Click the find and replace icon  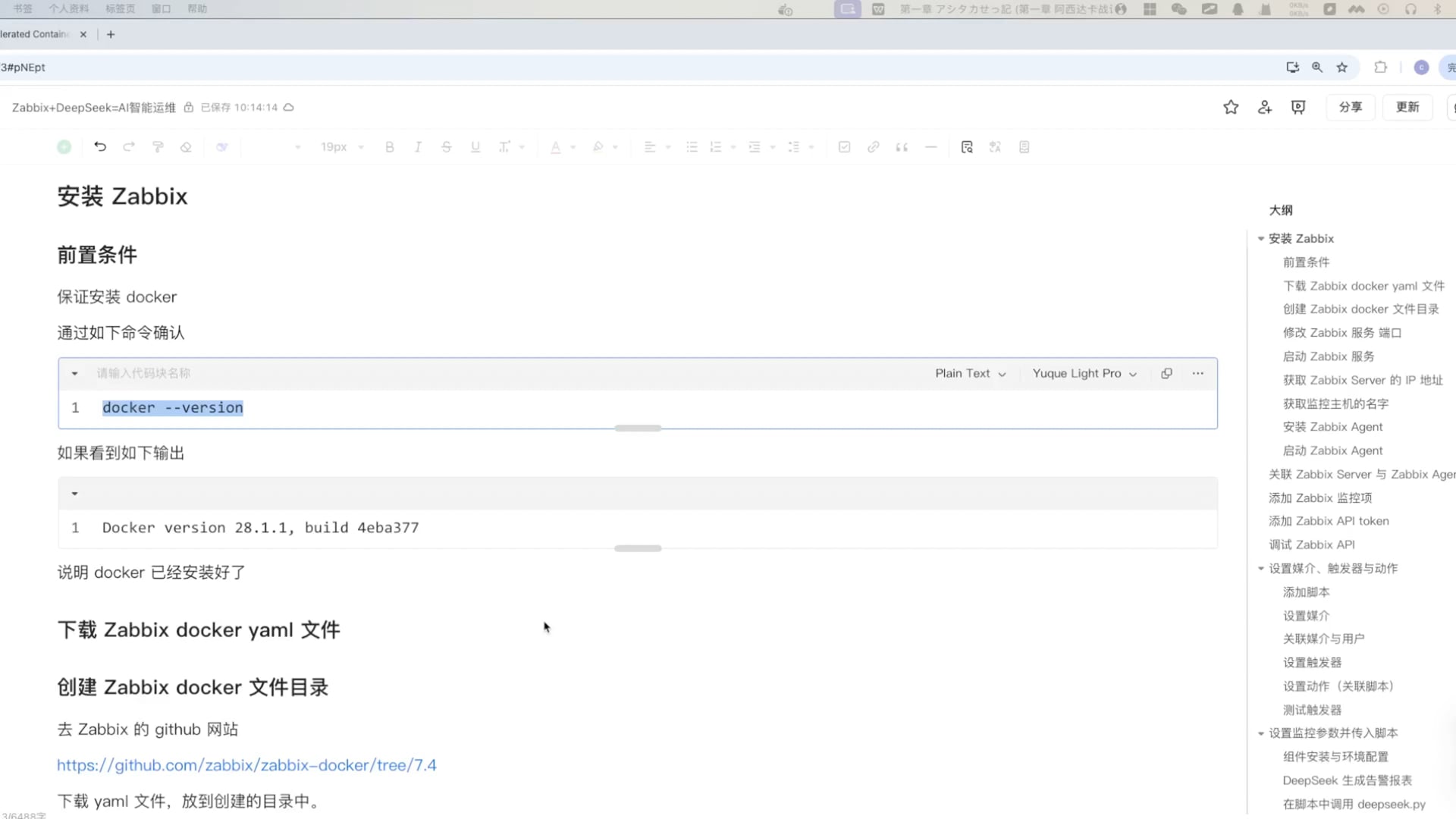click(967, 147)
